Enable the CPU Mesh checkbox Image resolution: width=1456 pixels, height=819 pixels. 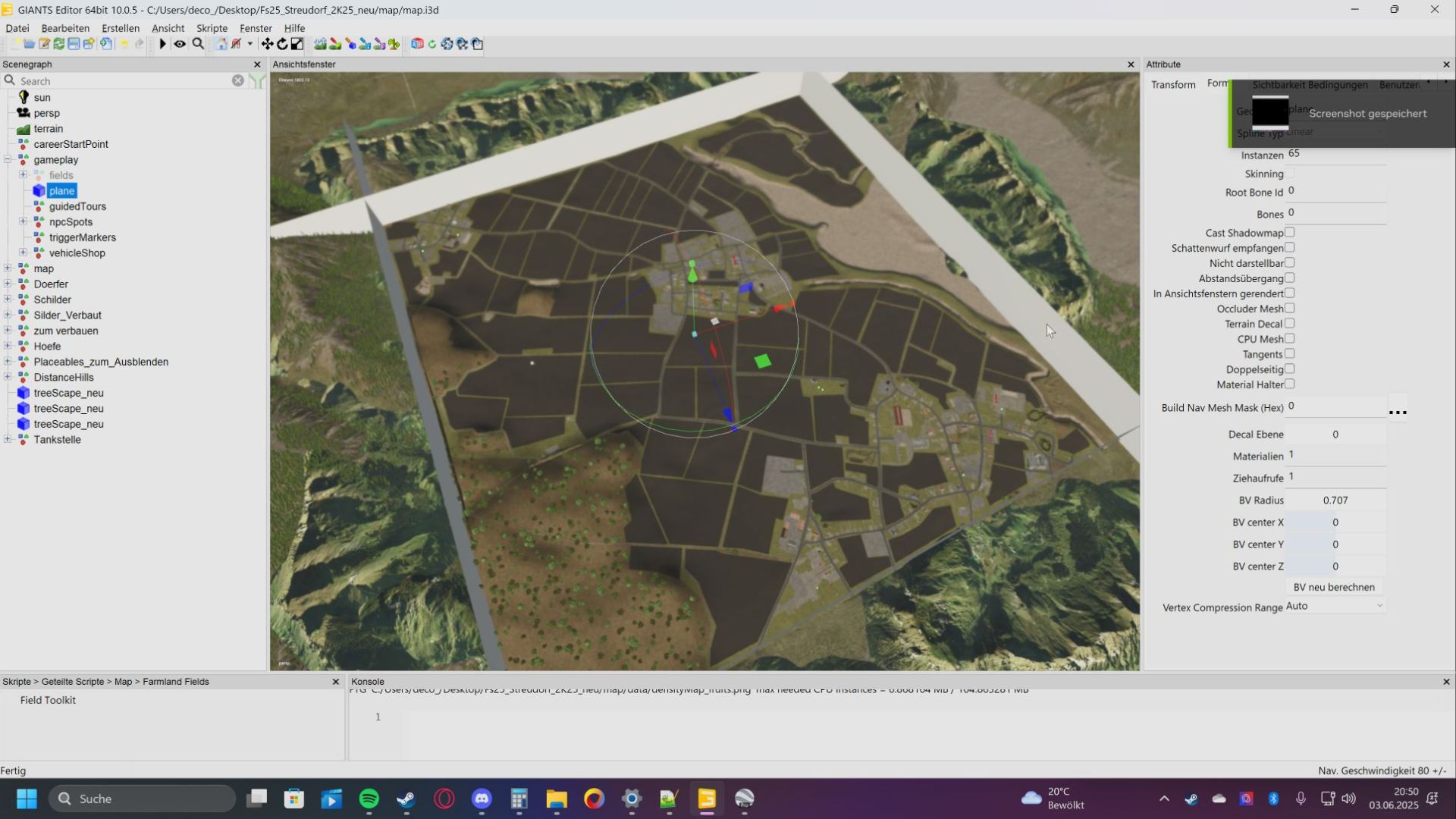click(x=1290, y=338)
